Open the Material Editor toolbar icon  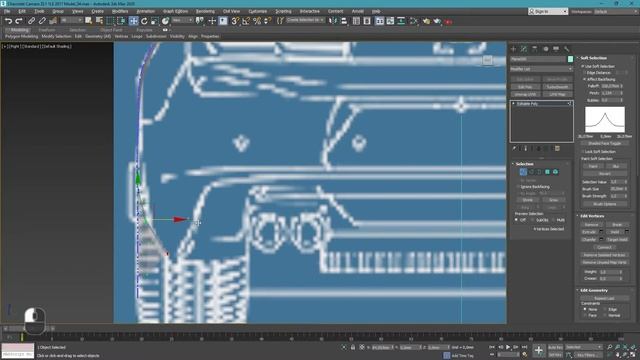[413, 21]
